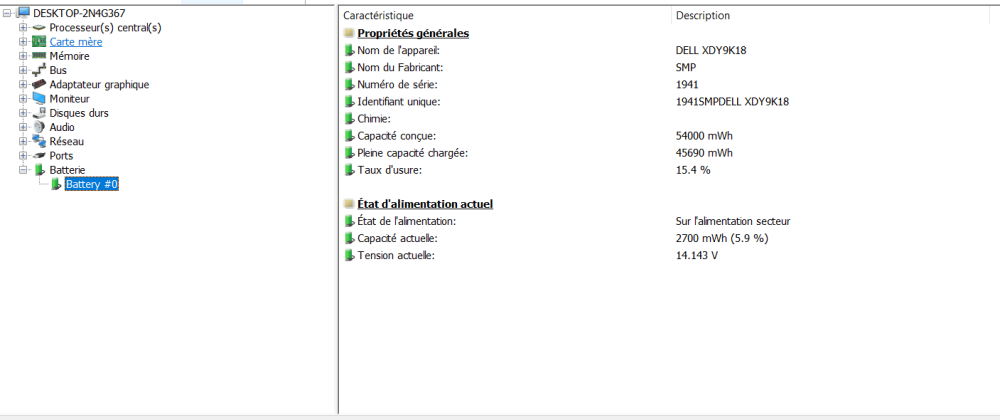Expand the Processeur(s) central(s) node
Viewport: 1000px width, 420px height.
point(23,28)
